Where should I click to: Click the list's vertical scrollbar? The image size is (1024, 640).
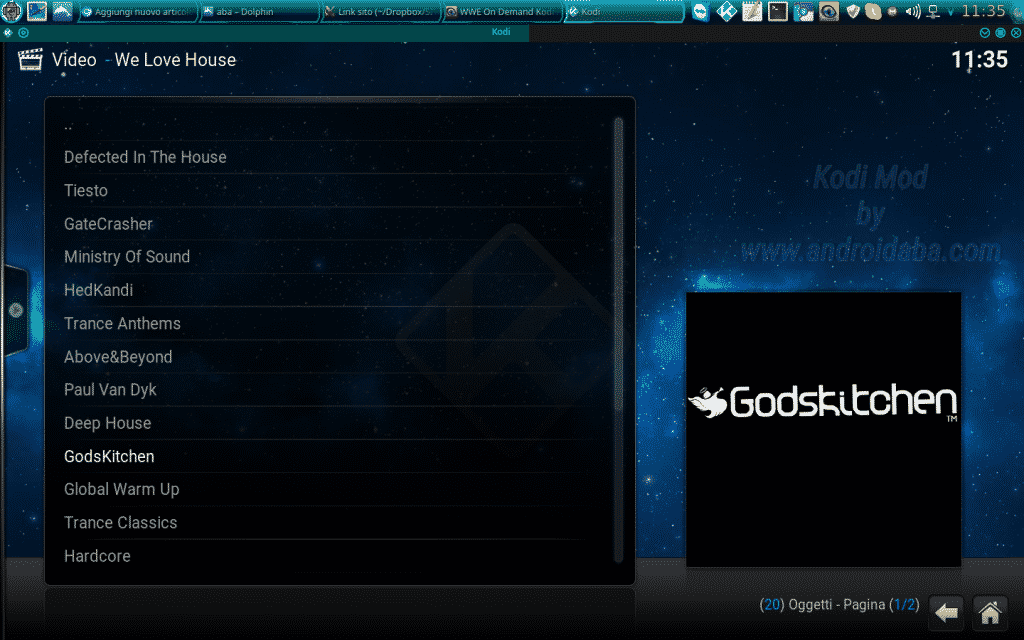(x=618, y=340)
